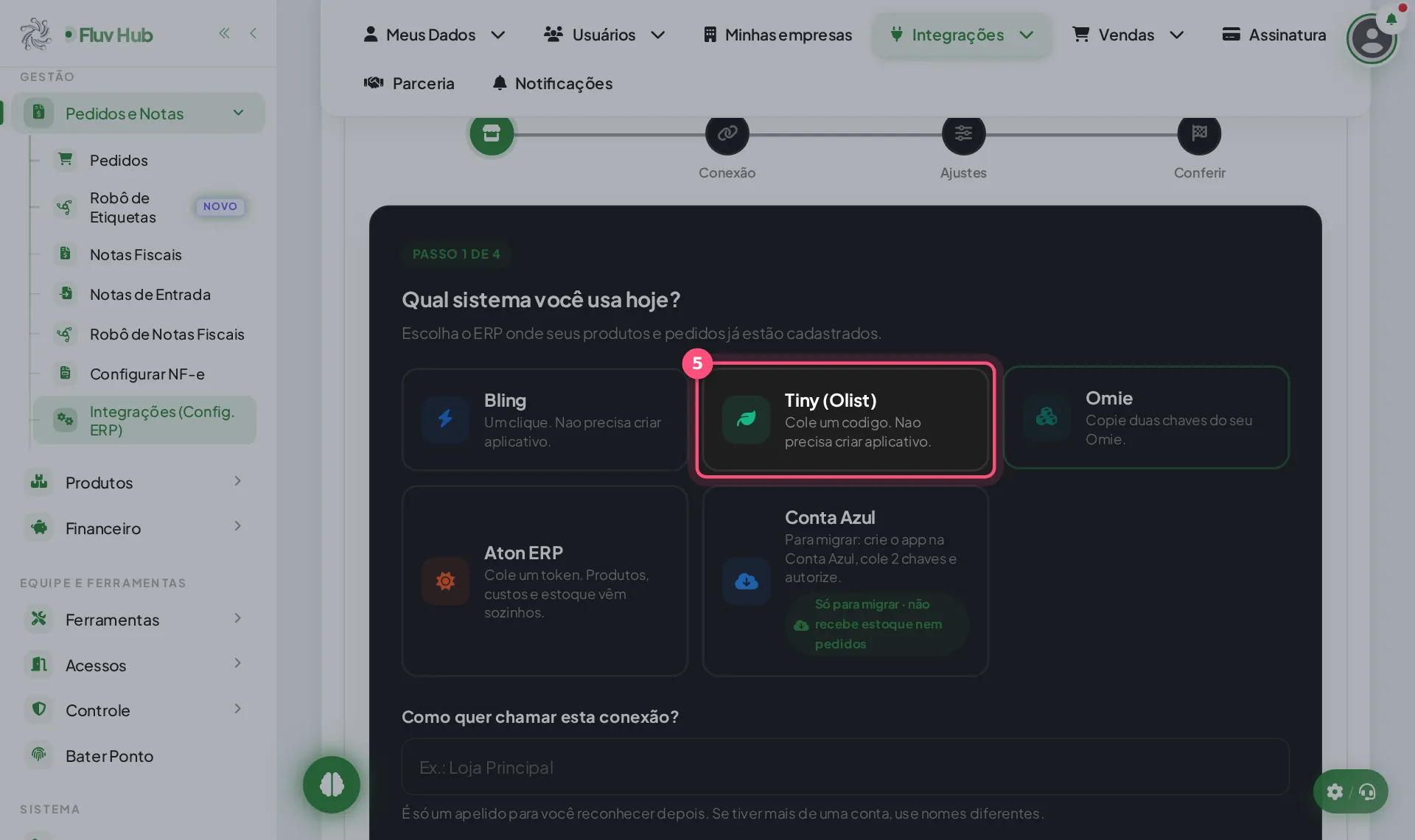Collapse sidebar with double chevron icon
The height and width of the screenshot is (840, 1415).
[224, 33]
